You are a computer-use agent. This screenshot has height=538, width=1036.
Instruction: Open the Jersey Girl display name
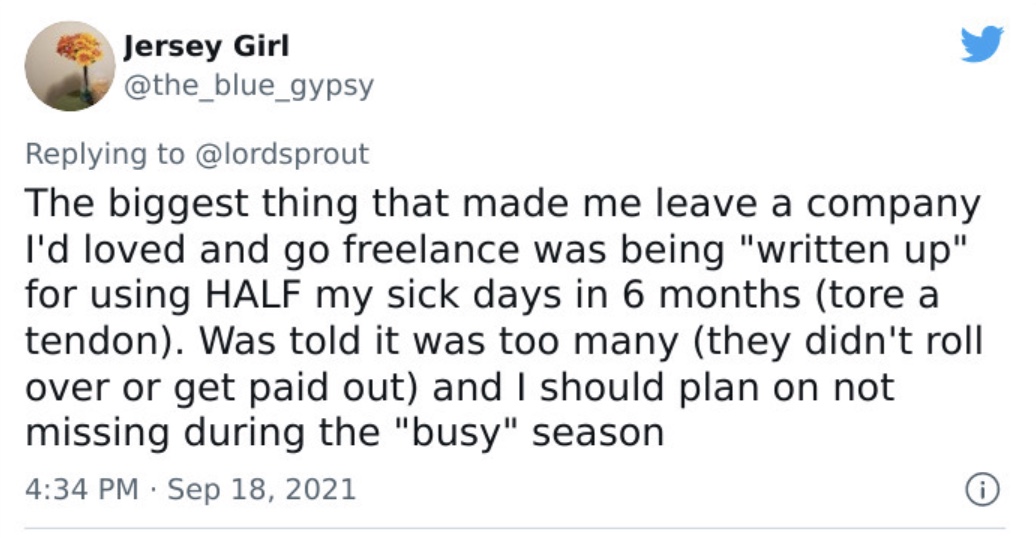[206, 46]
